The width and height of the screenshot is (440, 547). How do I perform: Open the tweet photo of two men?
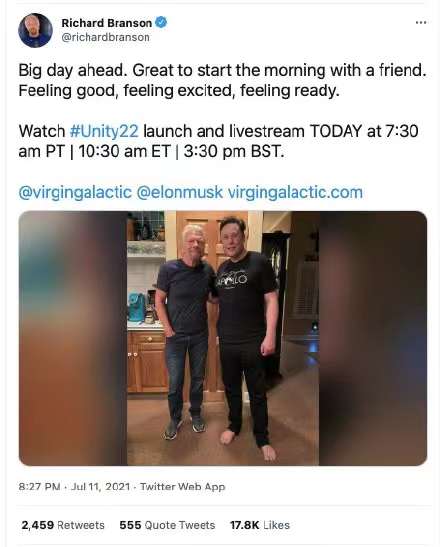coord(223,338)
